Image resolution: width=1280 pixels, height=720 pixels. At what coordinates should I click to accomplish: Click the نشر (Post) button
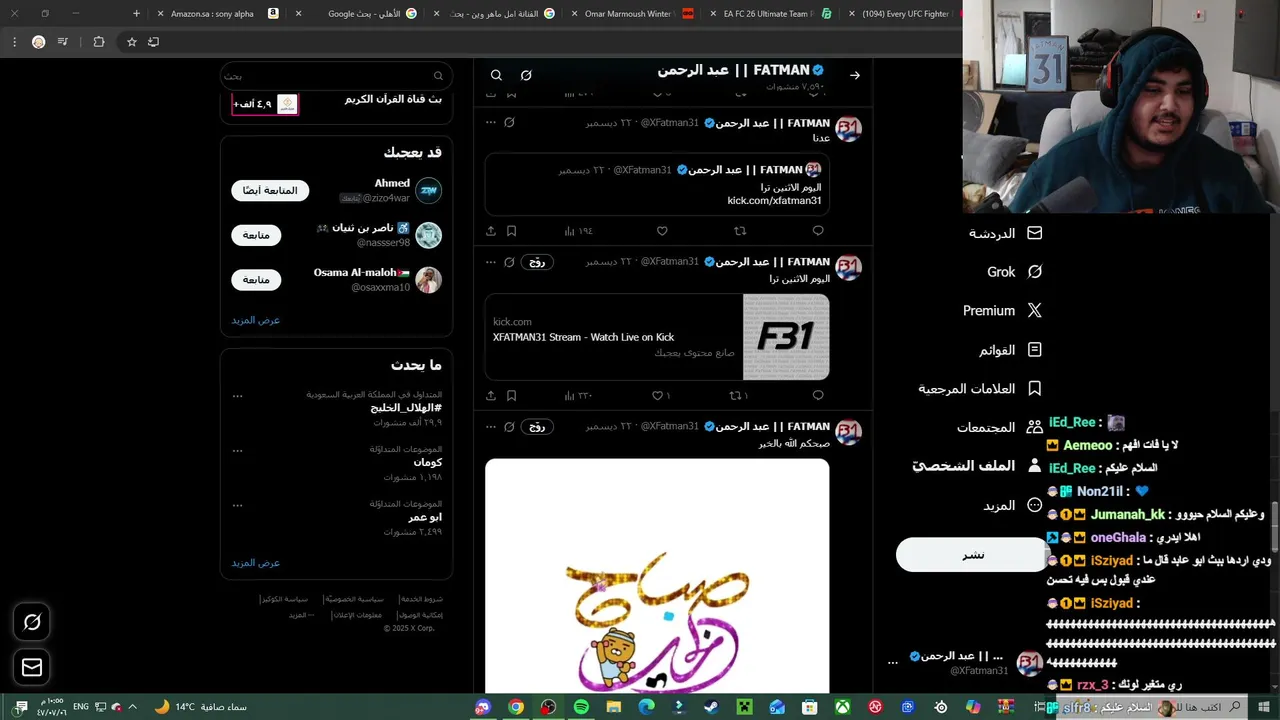[972, 555]
